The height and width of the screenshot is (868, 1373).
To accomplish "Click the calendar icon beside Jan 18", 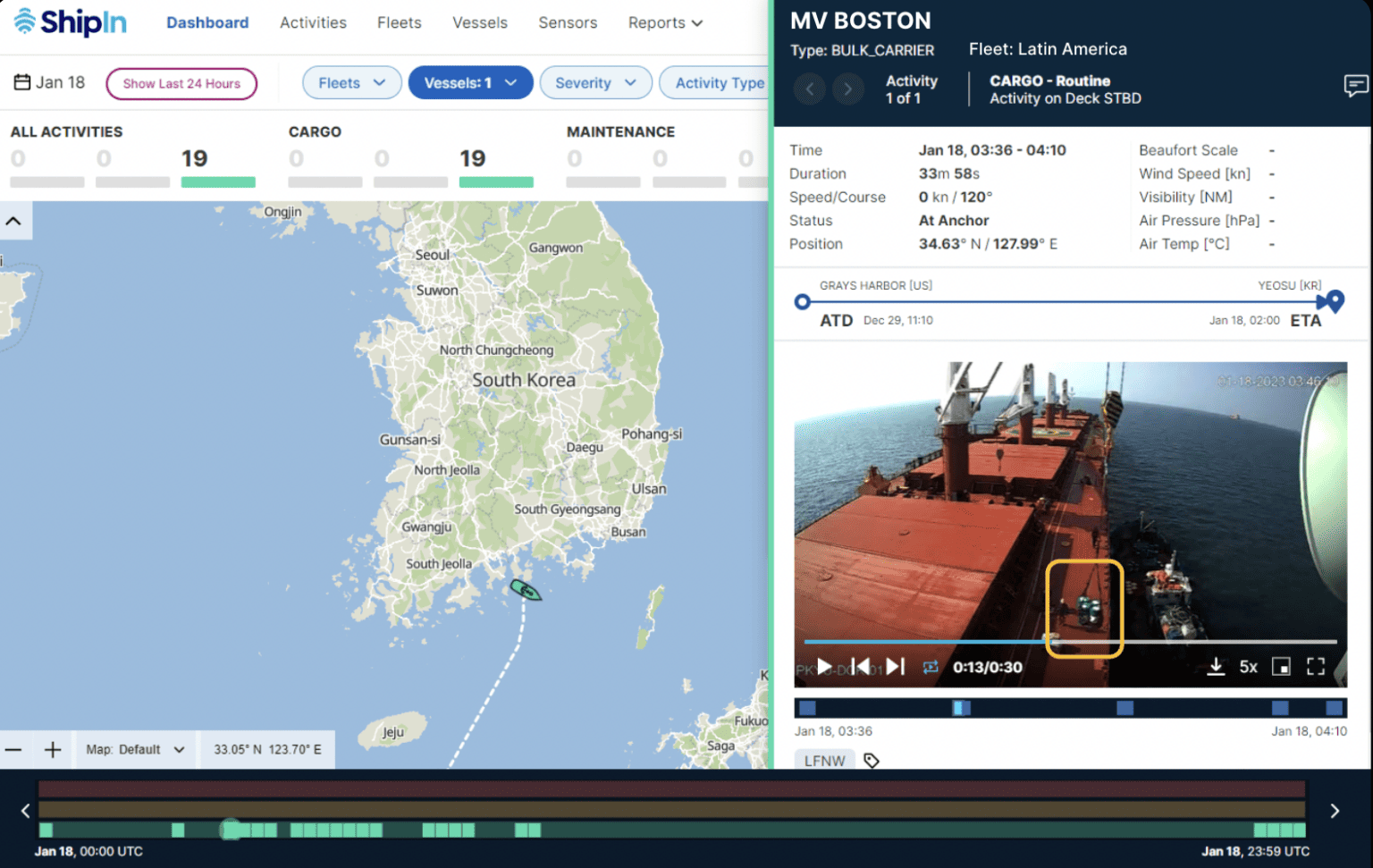I will click(x=21, y=81).
